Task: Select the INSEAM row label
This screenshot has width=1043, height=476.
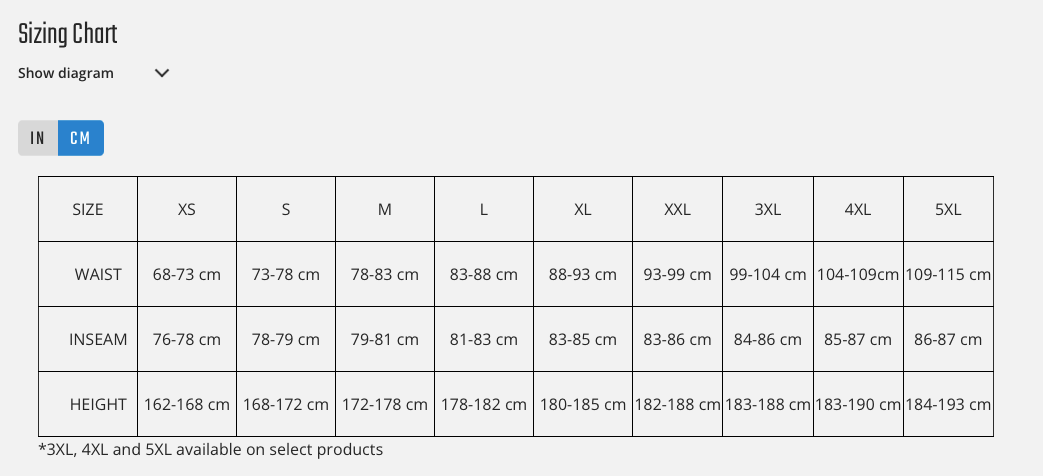Action: point(98,339)
